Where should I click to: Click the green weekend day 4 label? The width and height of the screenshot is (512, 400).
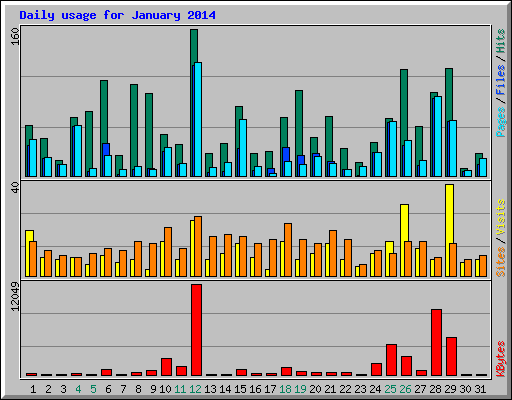coord(79,389)
